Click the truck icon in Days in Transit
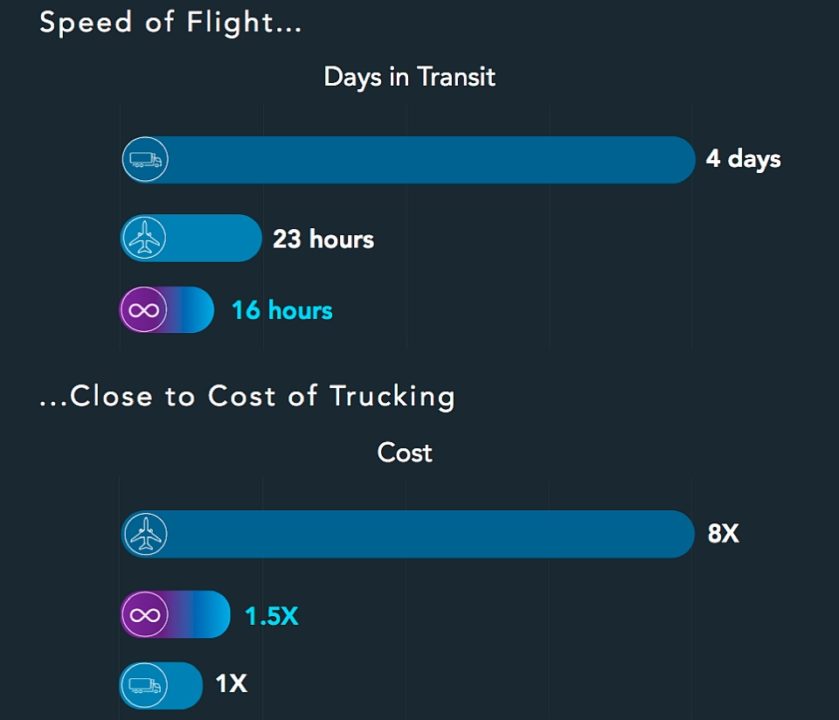Screen dimensions: 839x720 145,159
